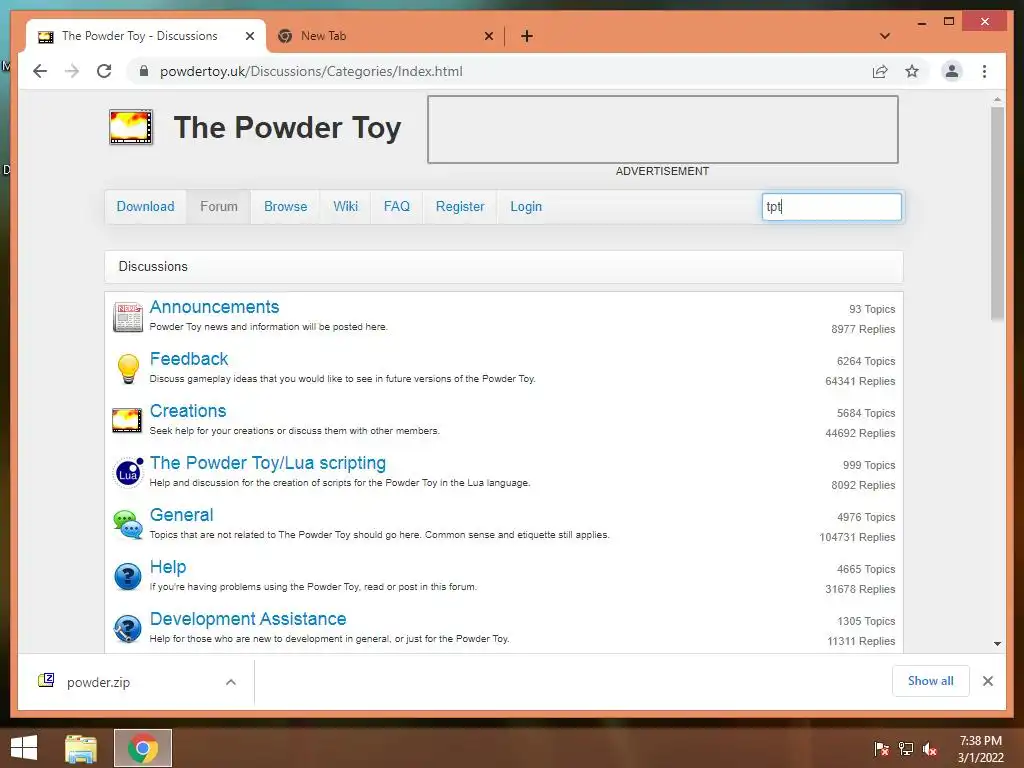Image resolution: width=1024 pixels, height=768 pixels.
Task: Open the Feedback category link
Action: point(189,359)
